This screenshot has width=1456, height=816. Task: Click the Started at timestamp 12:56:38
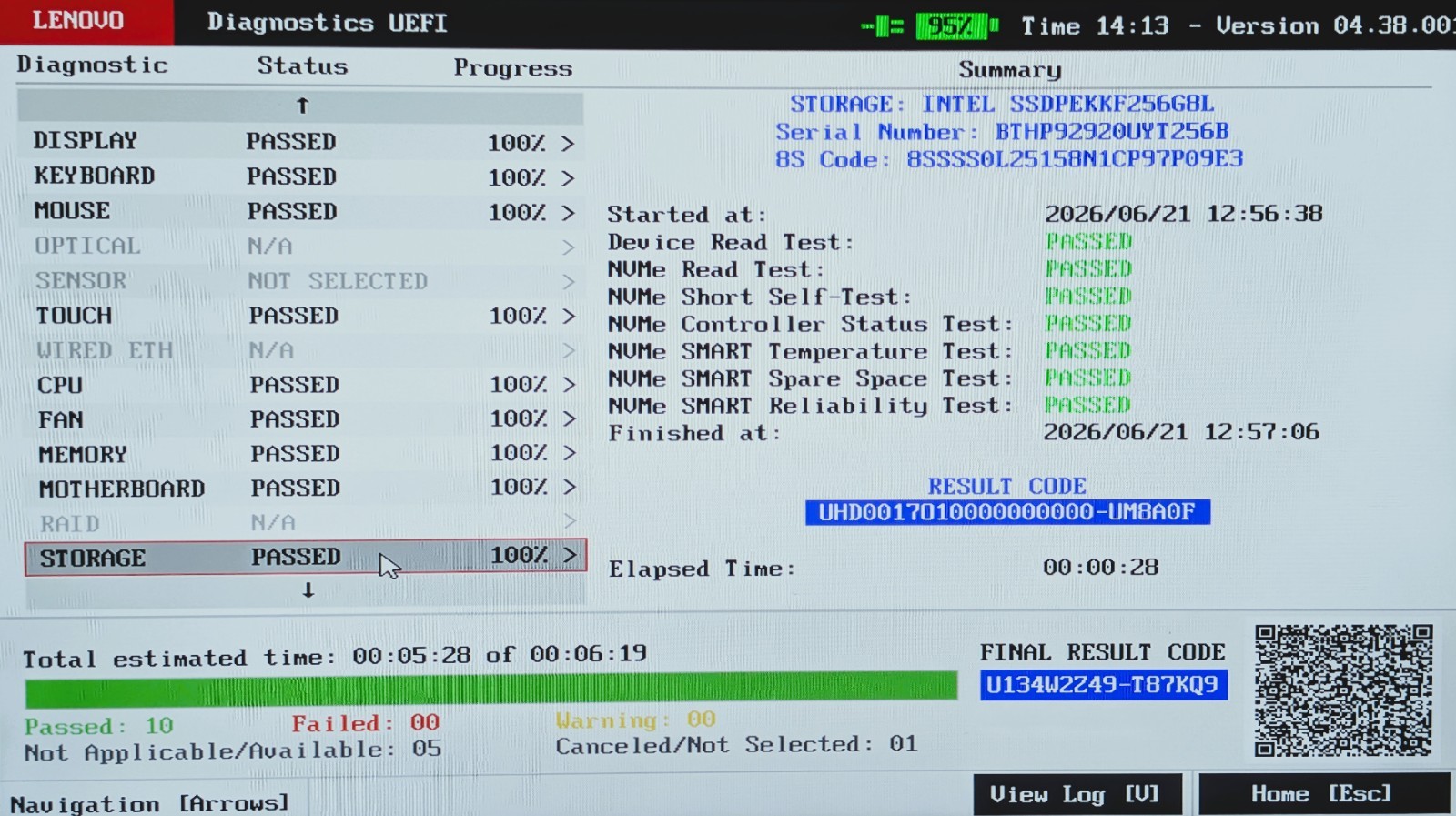(1184, 214)
